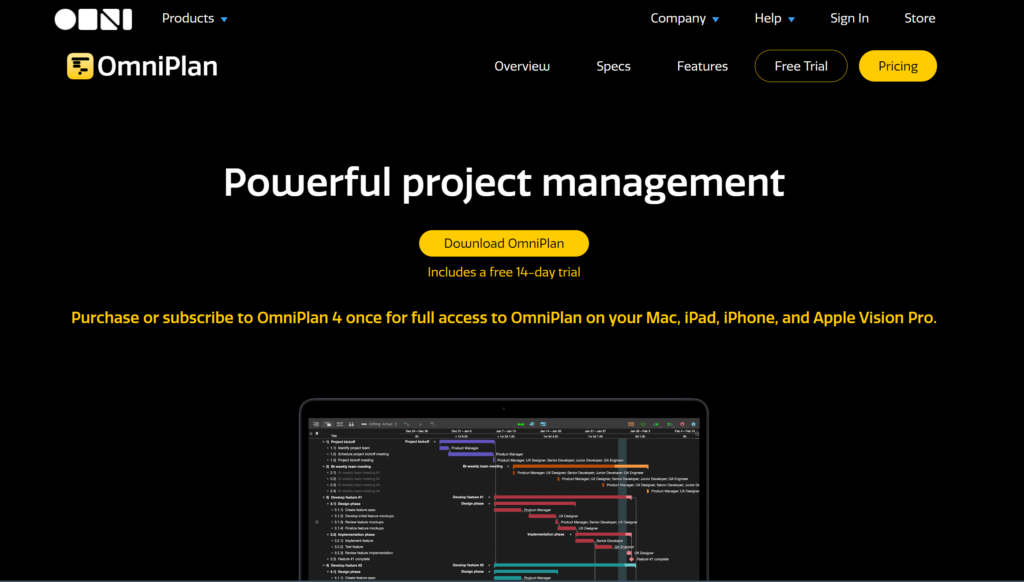Switch to the Overview section
Viewport: 1024px width, 582px height.
pos(522,66)
